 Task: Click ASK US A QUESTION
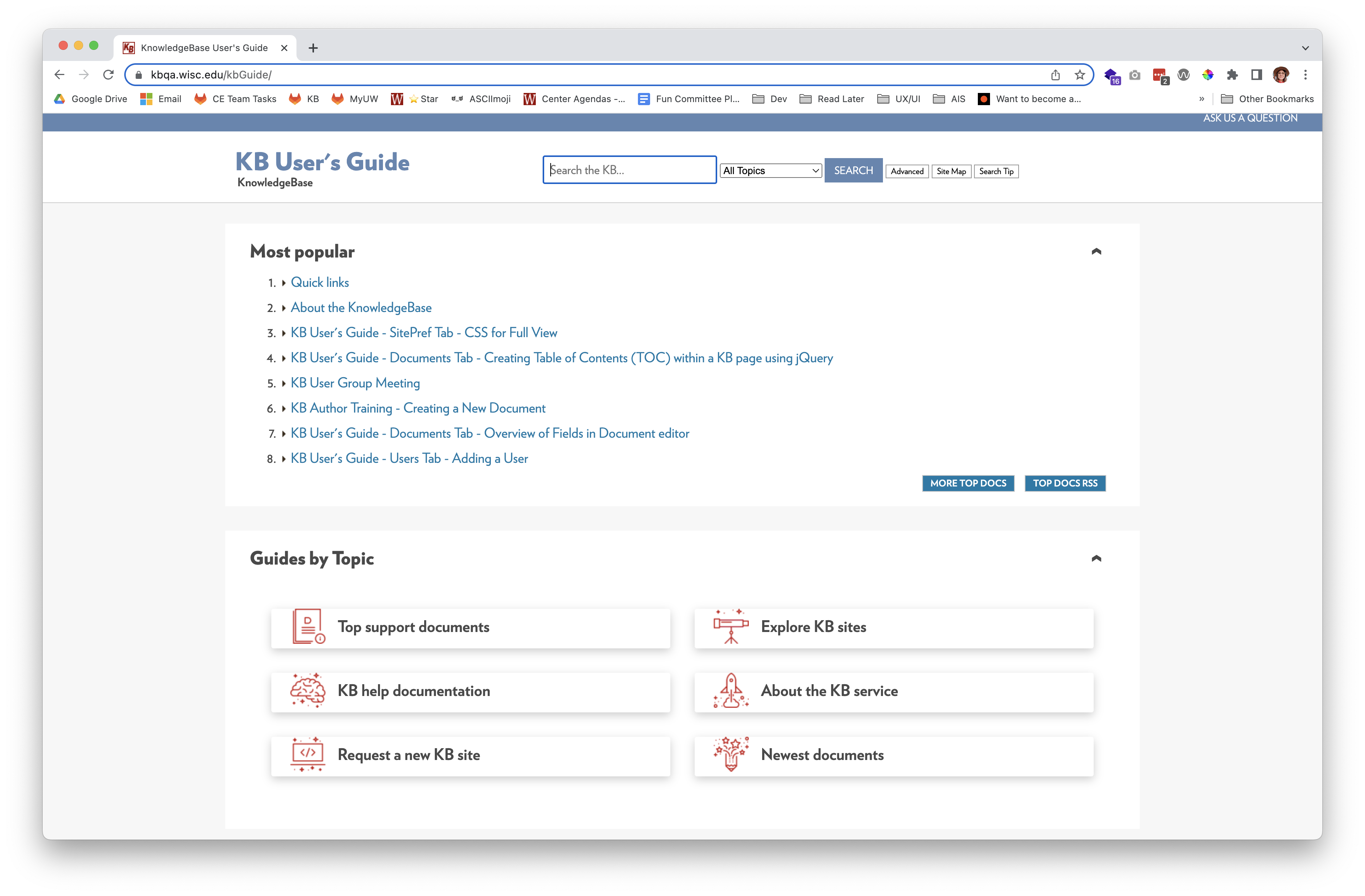[x=1250, y=118]
